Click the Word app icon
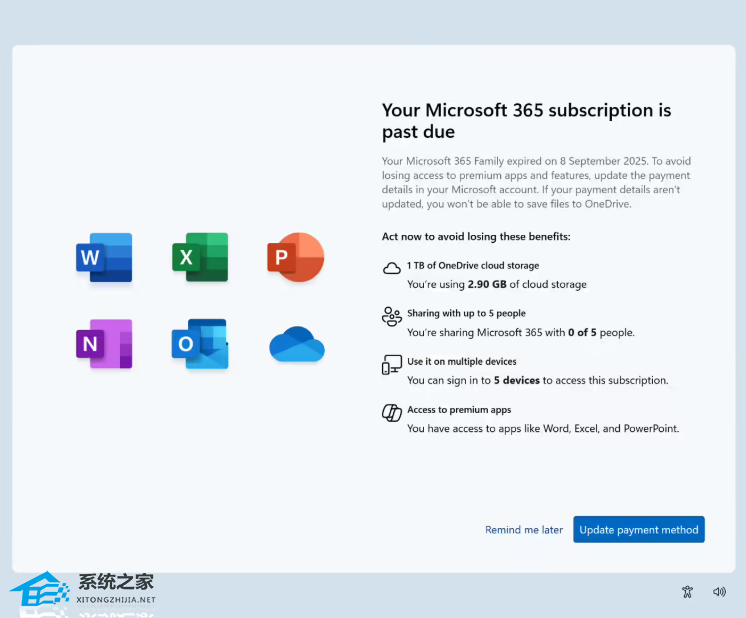 click(x=104, y=257)
